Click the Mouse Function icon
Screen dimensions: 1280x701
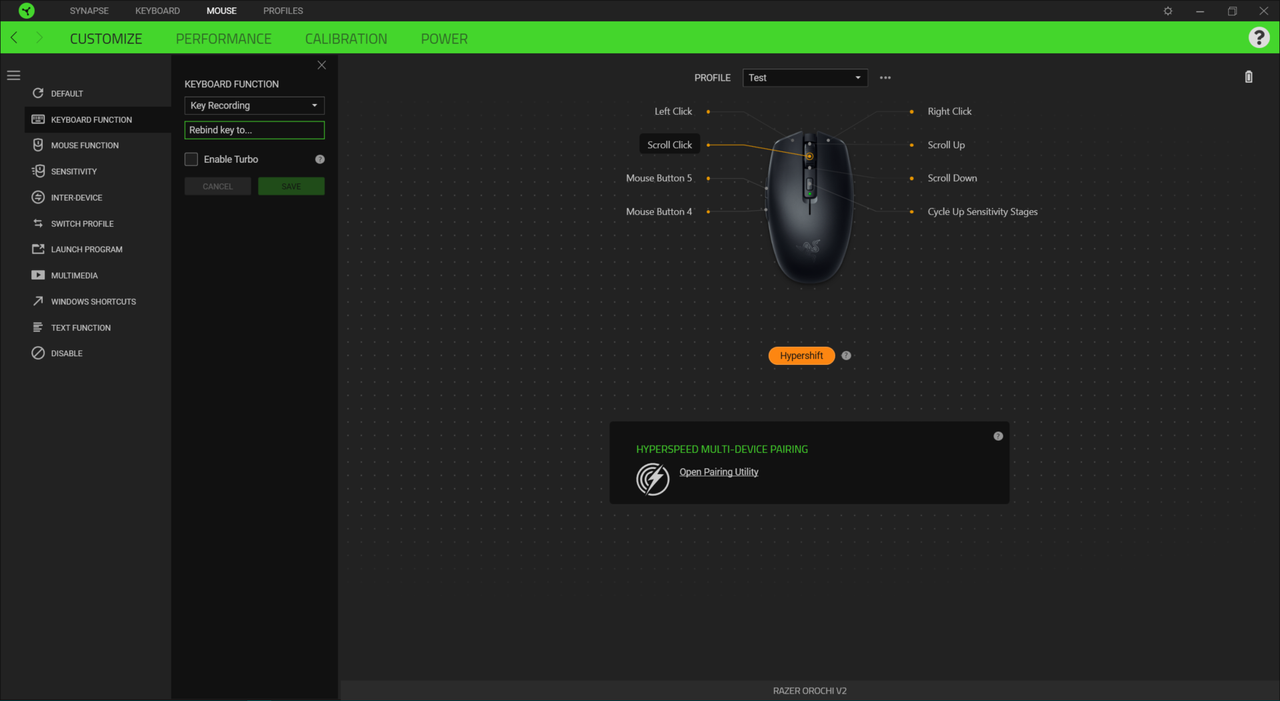click(x=38, y=145)
